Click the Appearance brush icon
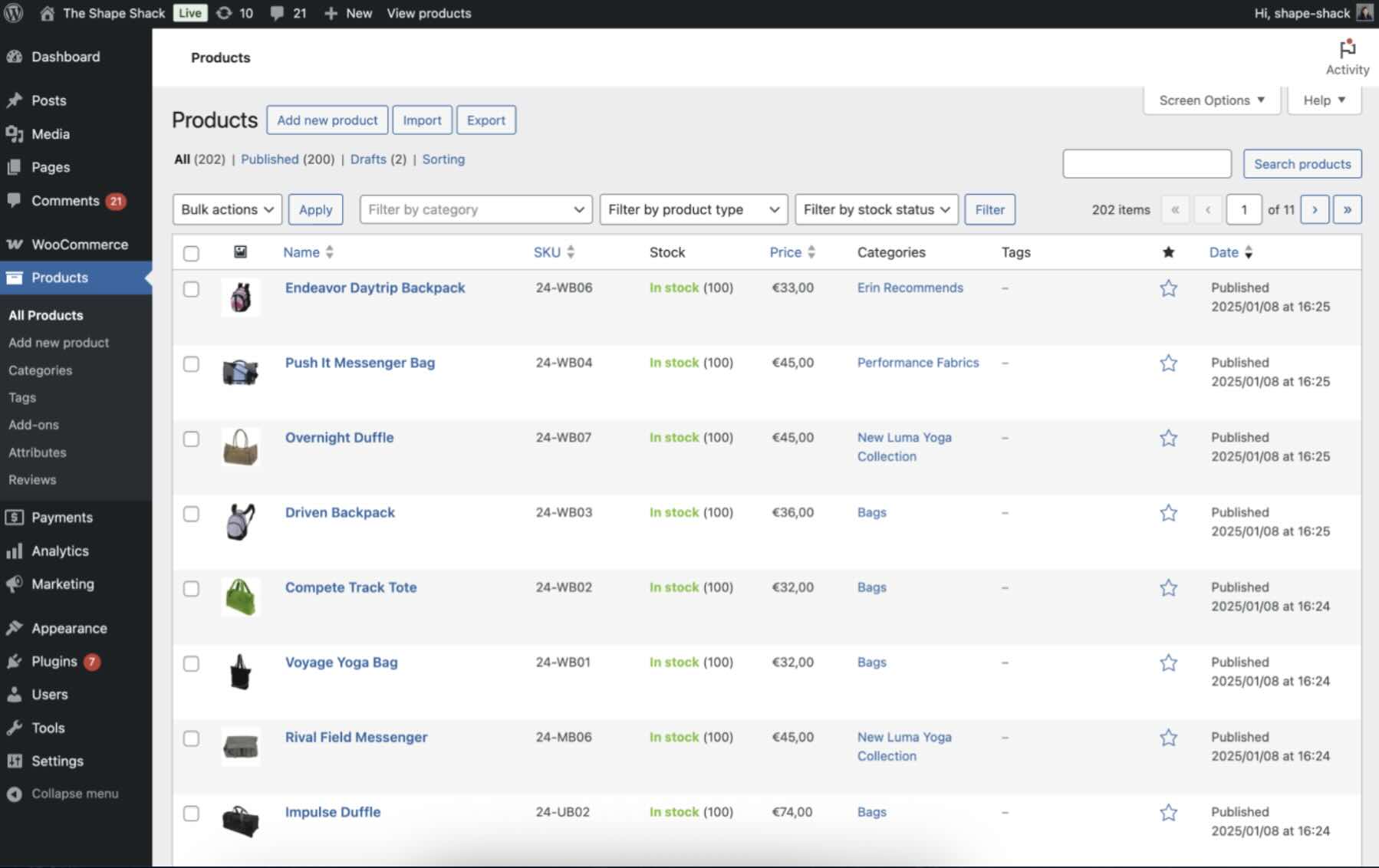This screenshot has height=868, width=1379. (14, 628)
